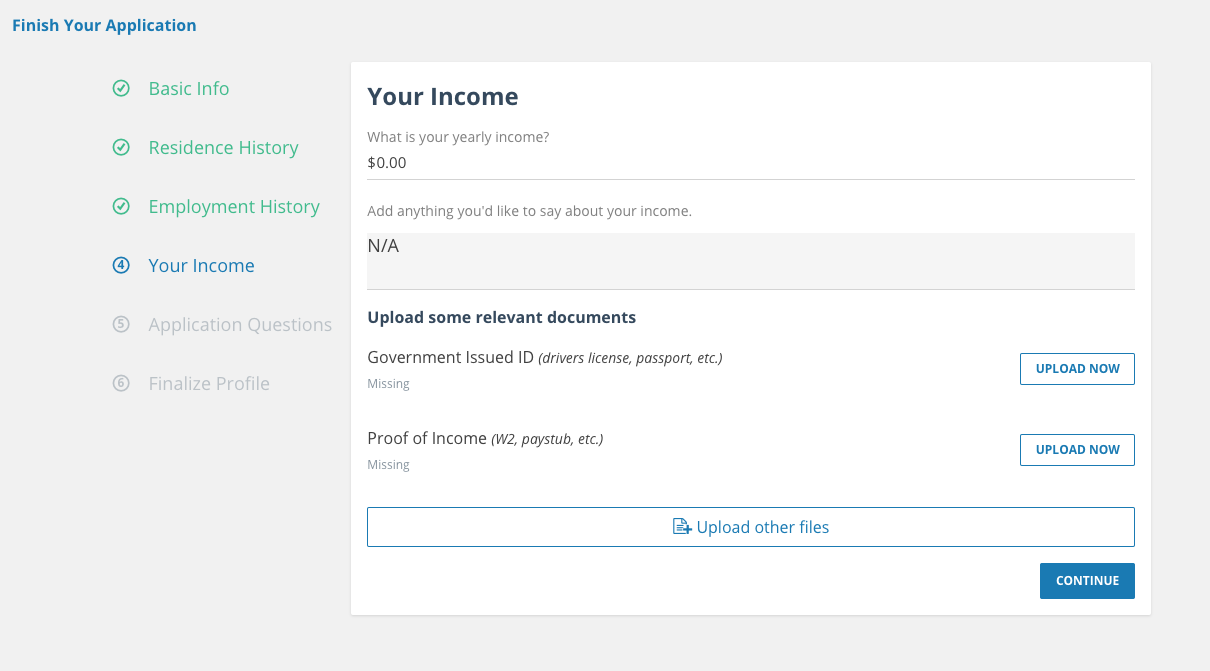
Task: Focus the yearly income field
Action: [x=750, y=163]
